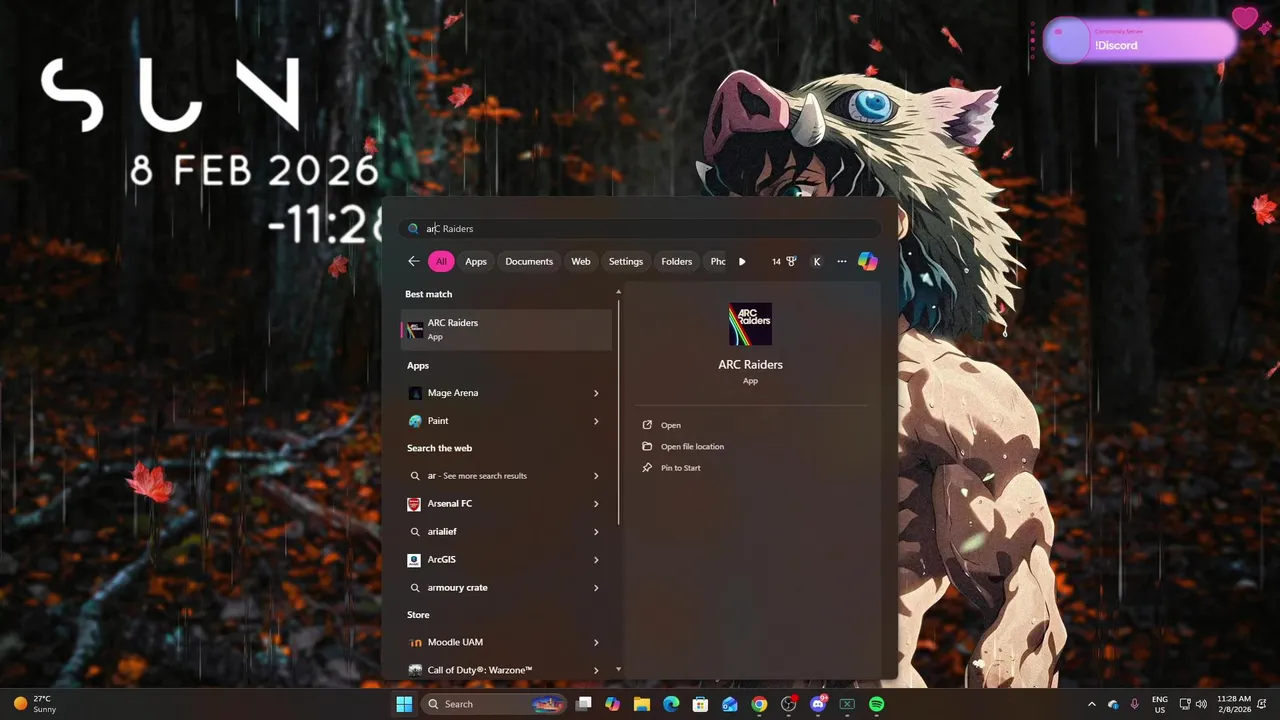Click taskbar Search box

click(x=493, y=704)
